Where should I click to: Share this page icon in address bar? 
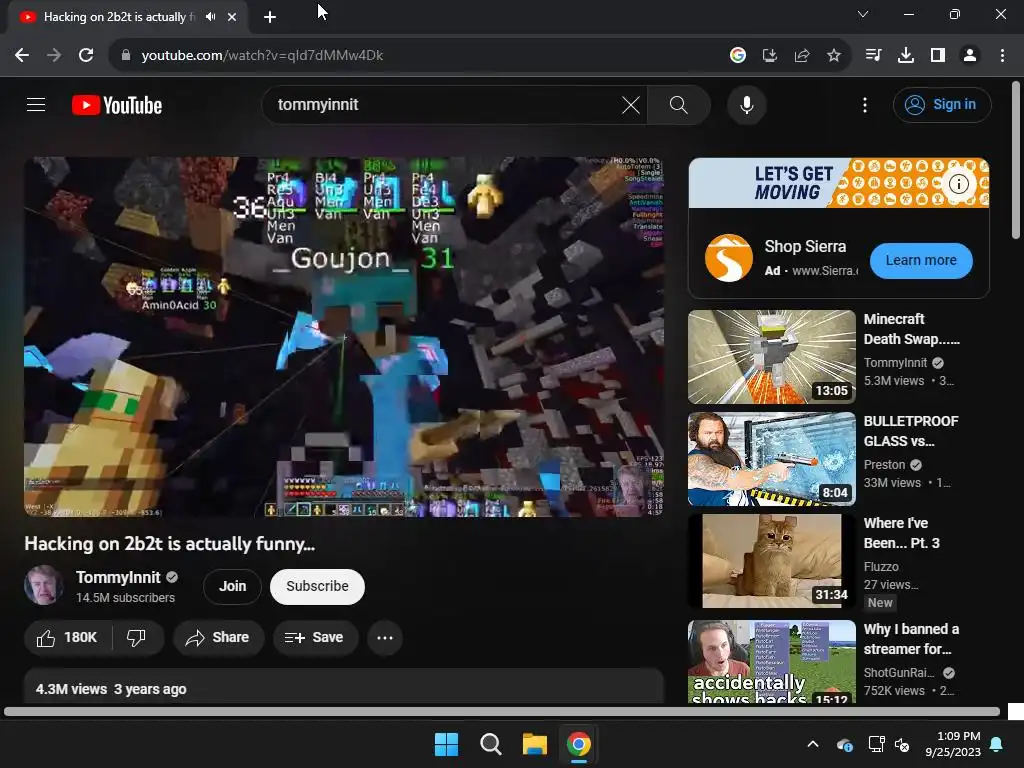pos(802,56)
